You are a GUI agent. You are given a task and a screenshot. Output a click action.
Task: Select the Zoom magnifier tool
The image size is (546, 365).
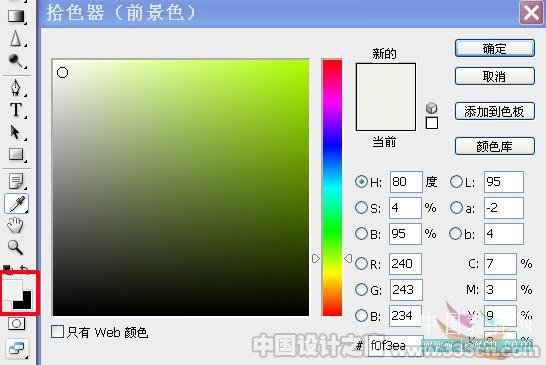coord(15,247)
